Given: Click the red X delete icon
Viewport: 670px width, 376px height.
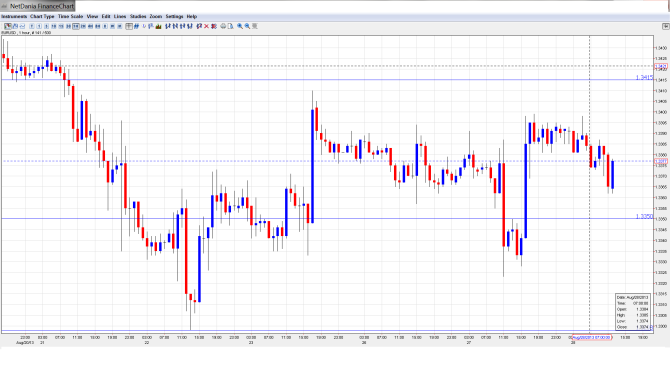Looking at the screenshot, I should (x=206, y=26).
